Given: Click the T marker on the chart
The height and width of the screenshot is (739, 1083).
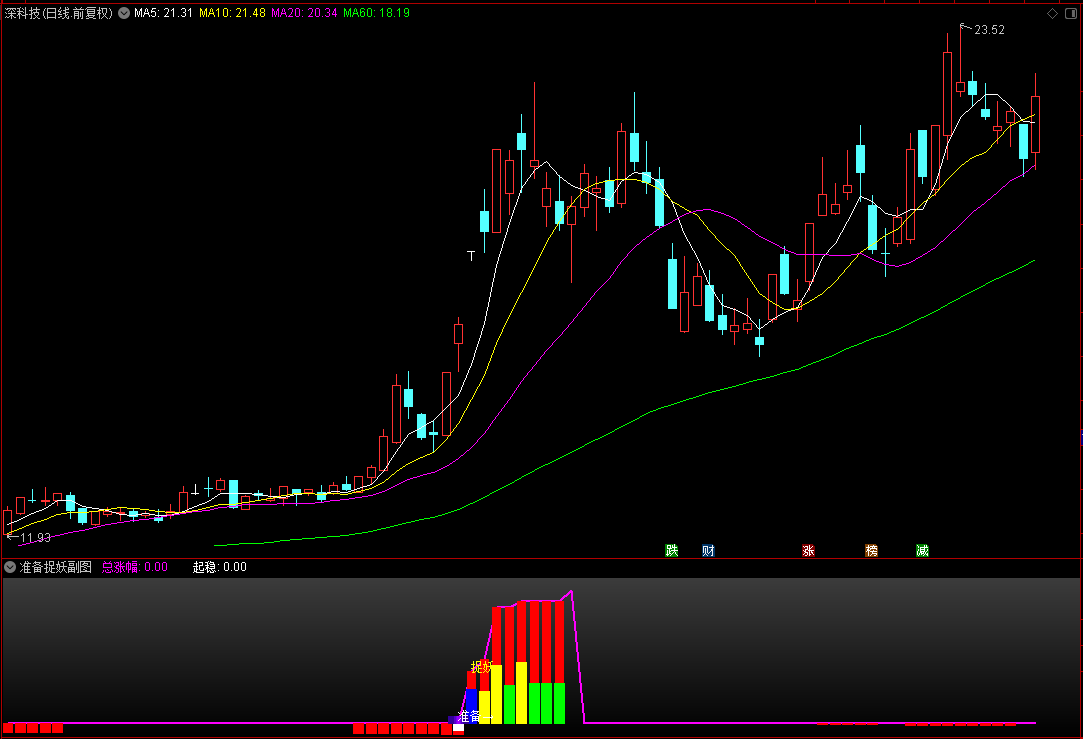Looking at the screenshot, I should 471,256.
